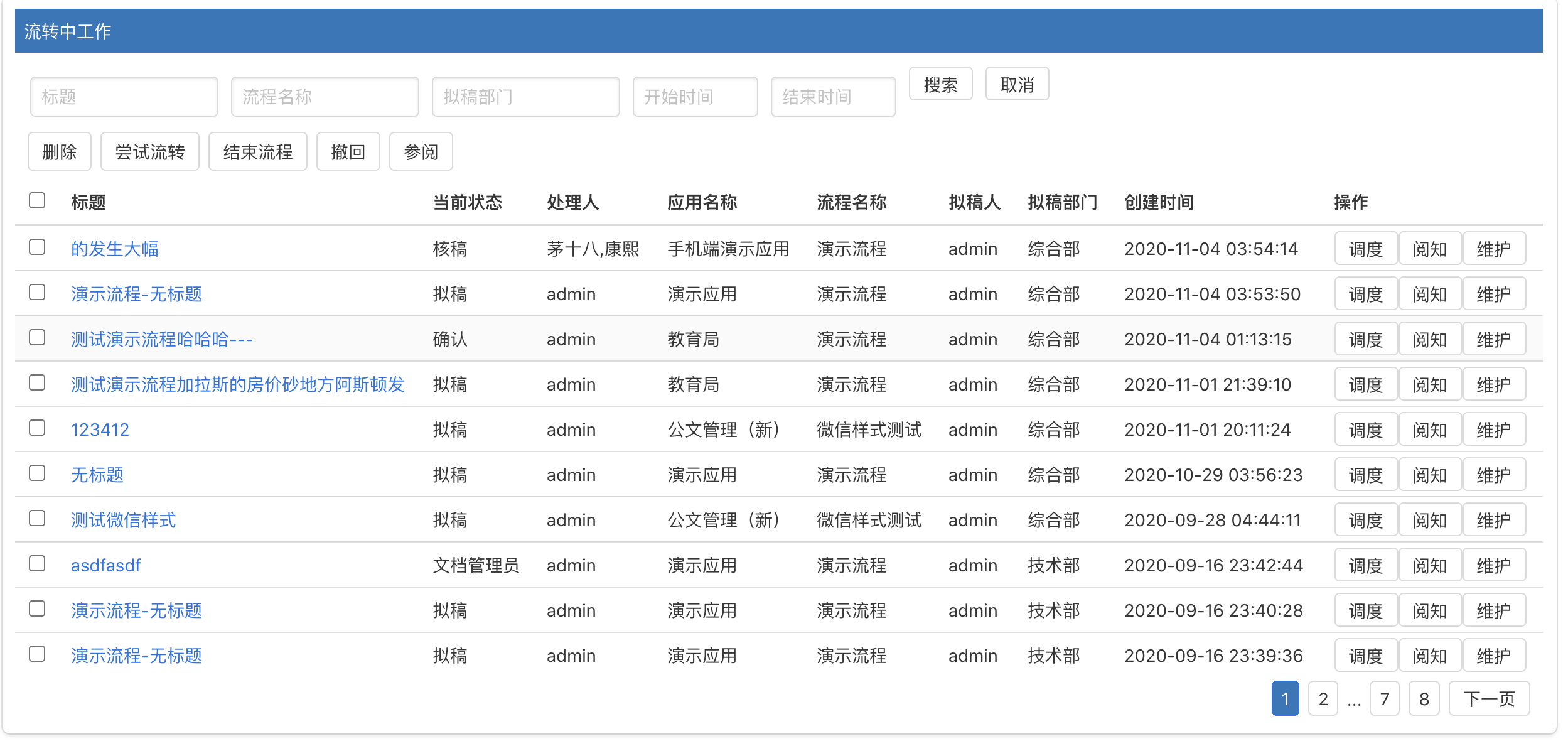The height and width of the screenshot is (746, 1568).
Task: Go to page 7
Action: pyautogui.click(x=1385, y=698)
